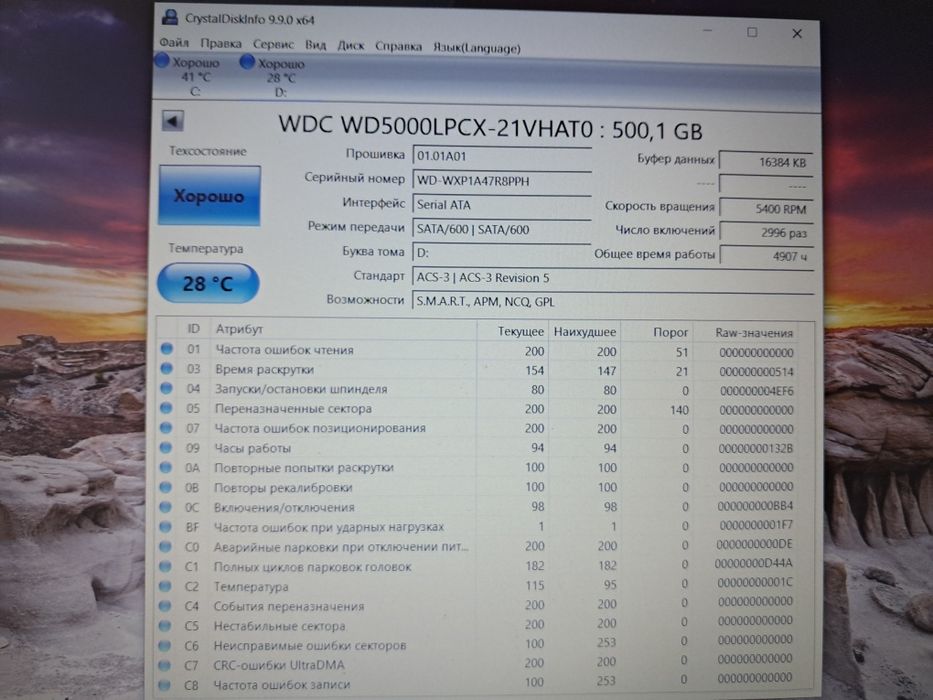This screenshot has height=700, width=933.
Task: Click status dot for Часы работы row
Action: click(x=166, y=447)
